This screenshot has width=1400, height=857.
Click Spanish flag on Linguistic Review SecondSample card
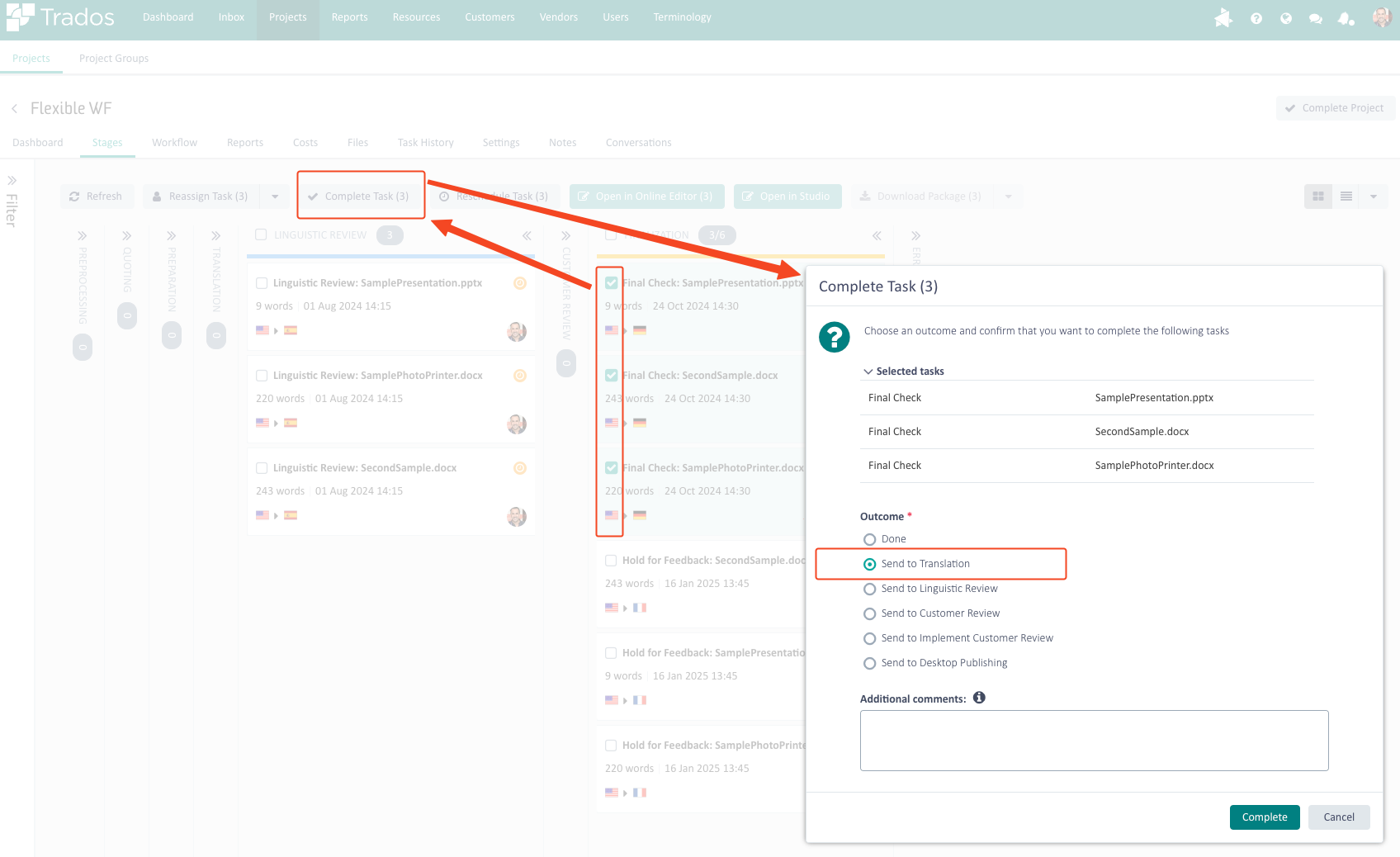(291, 515)
